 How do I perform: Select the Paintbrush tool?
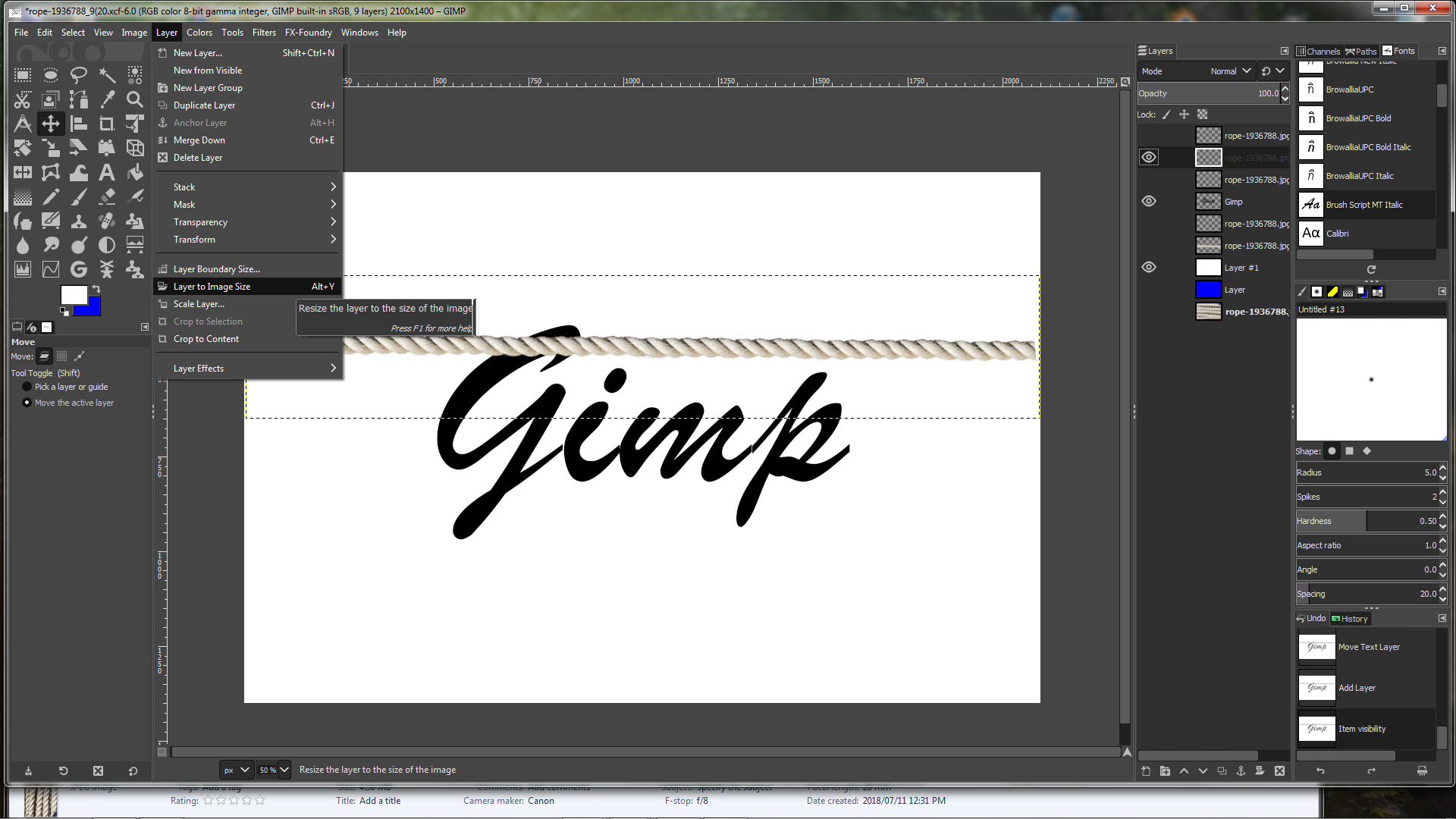click(79, 196)
